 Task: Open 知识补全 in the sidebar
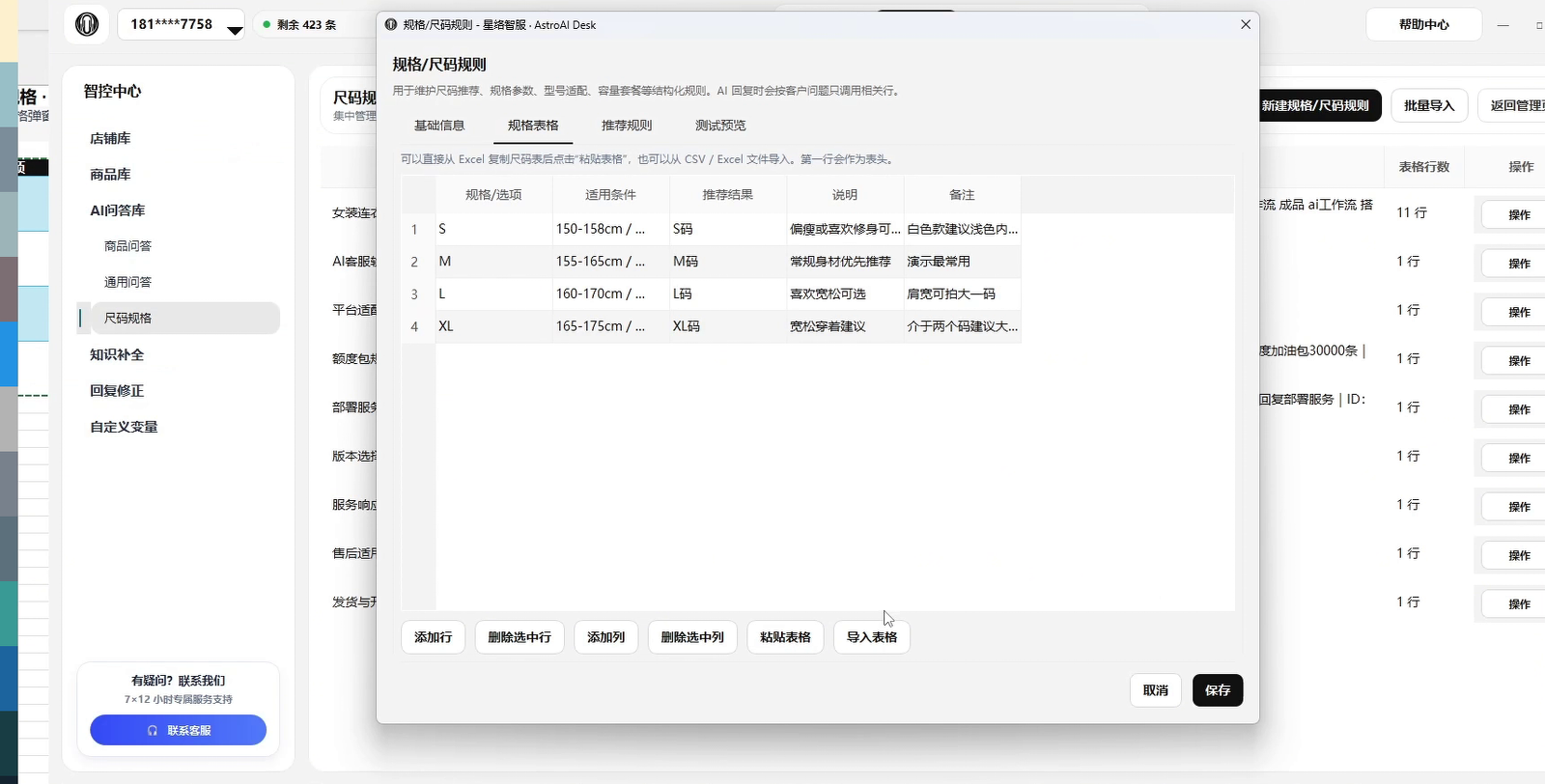117,355
